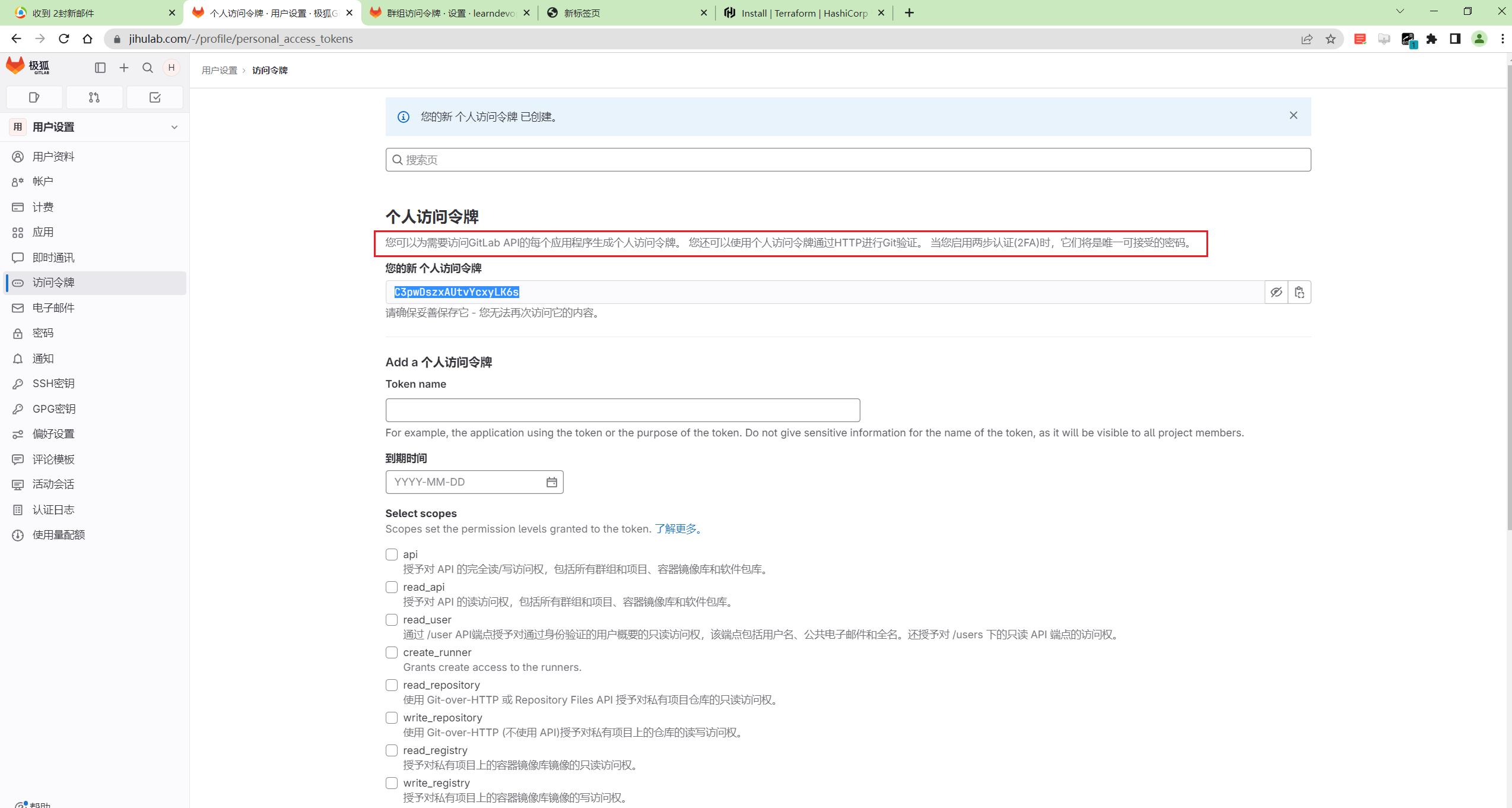Open the search magnifier icon in sidebar

click(148, 68)
